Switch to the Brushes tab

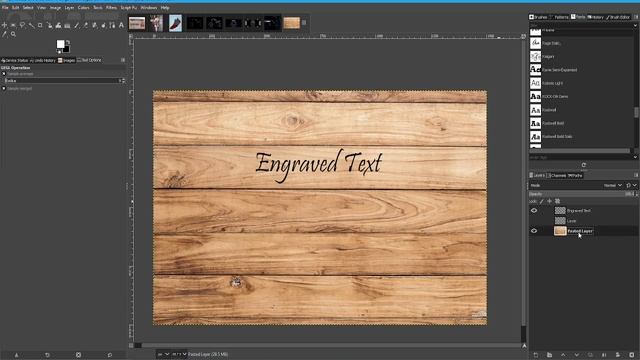(x=538, y=17)
